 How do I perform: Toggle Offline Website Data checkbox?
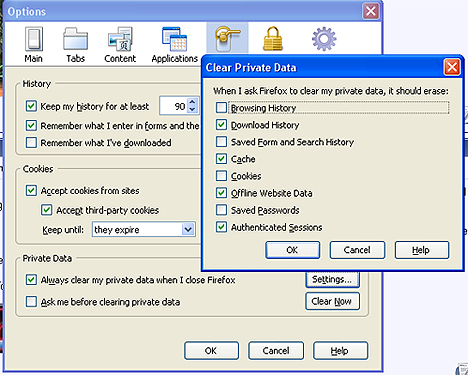(x=221, y=193)
